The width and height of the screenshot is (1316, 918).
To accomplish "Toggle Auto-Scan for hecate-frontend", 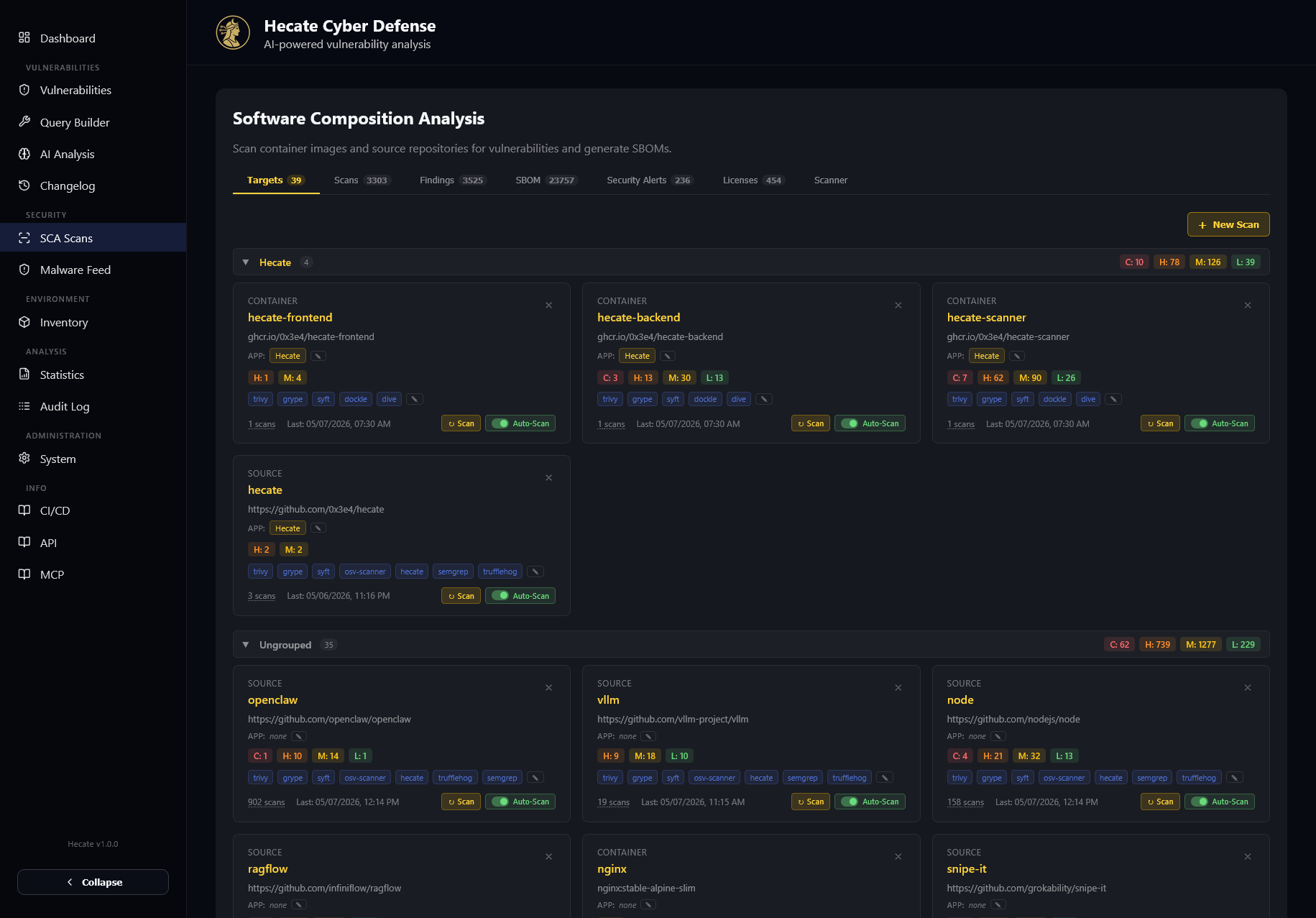I will [x=520, y=423].
